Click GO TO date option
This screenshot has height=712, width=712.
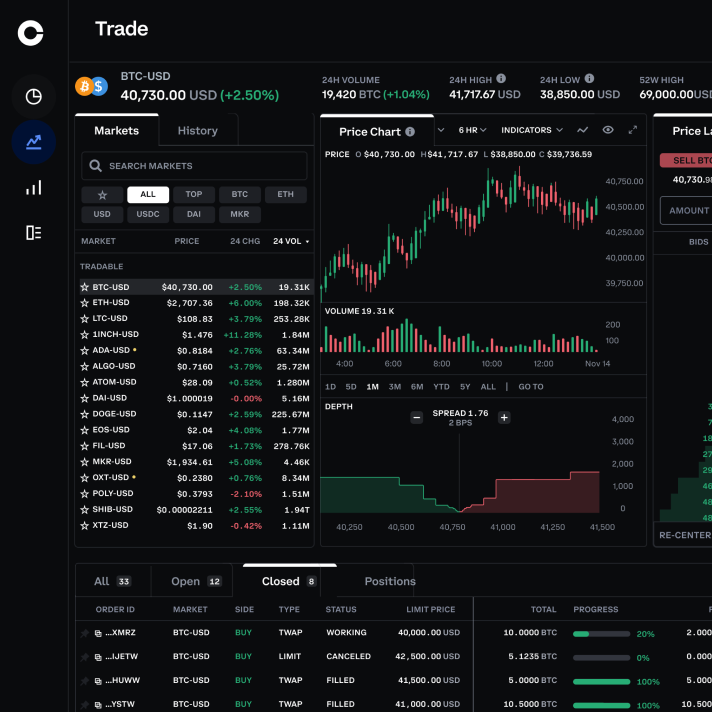(531, 387)
